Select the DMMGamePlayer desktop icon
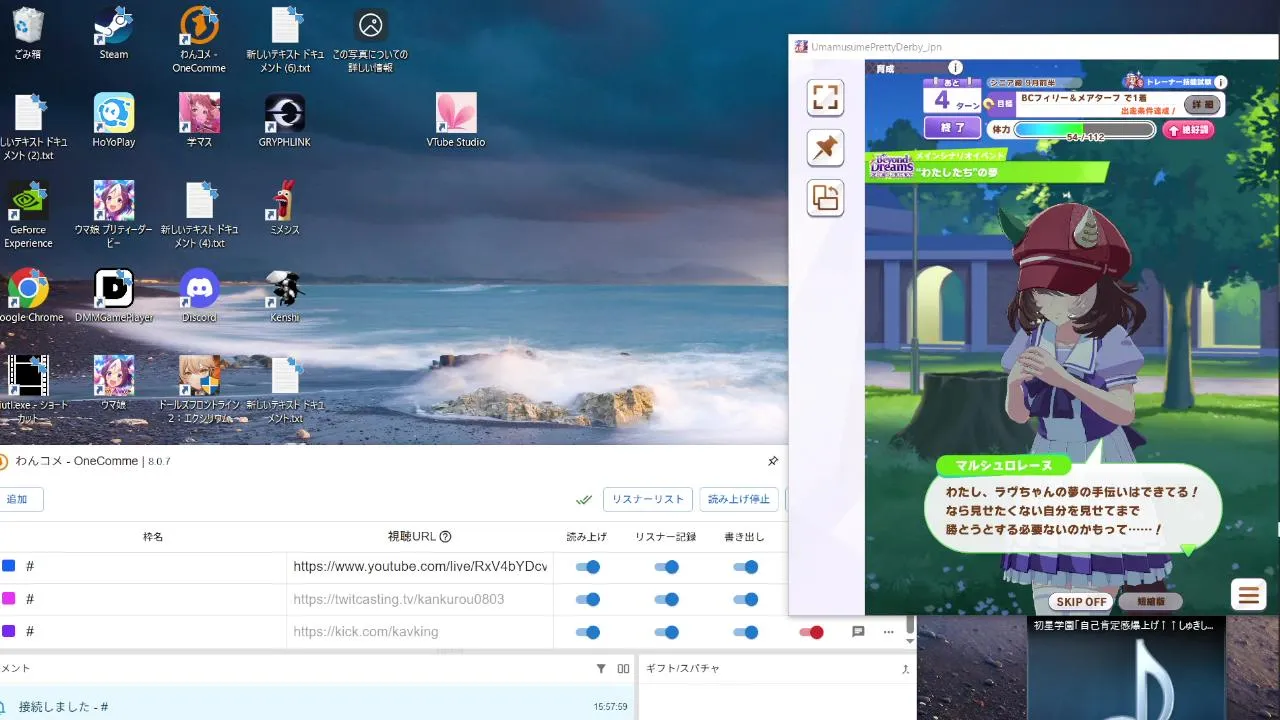This screenshot has height=720, width=1280. (113, 296)
